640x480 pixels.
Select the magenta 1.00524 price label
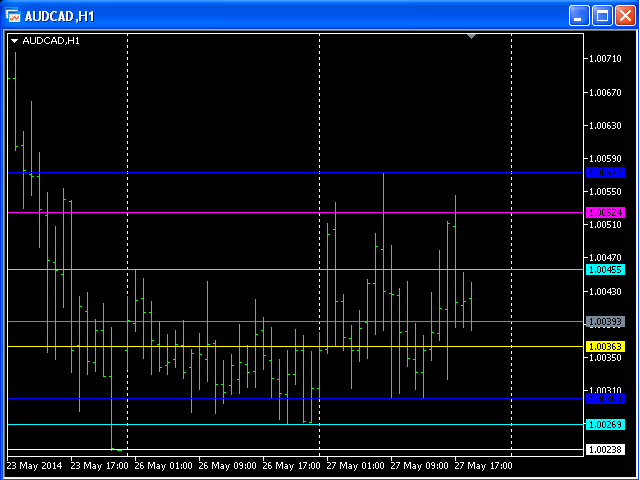pyautogui.click(x=605, y=213)
